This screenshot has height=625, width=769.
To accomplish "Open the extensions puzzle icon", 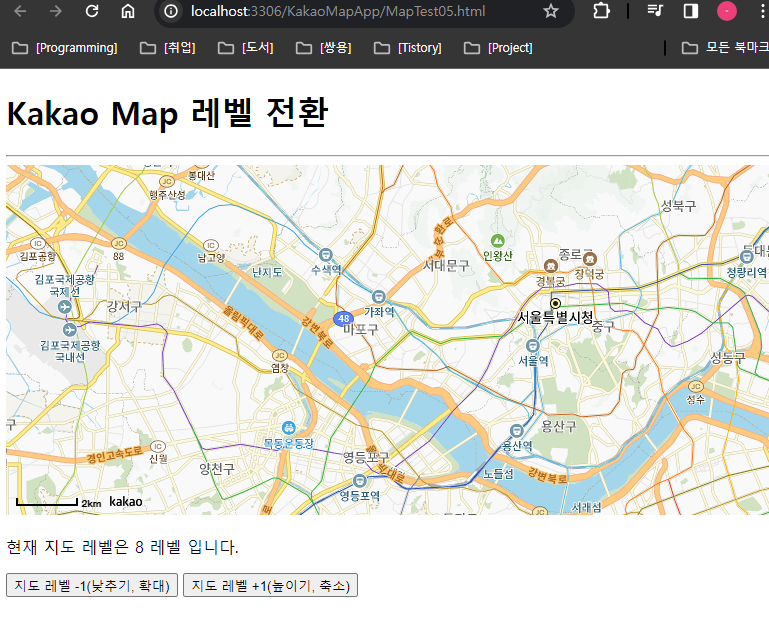I will tap(601, 11).
